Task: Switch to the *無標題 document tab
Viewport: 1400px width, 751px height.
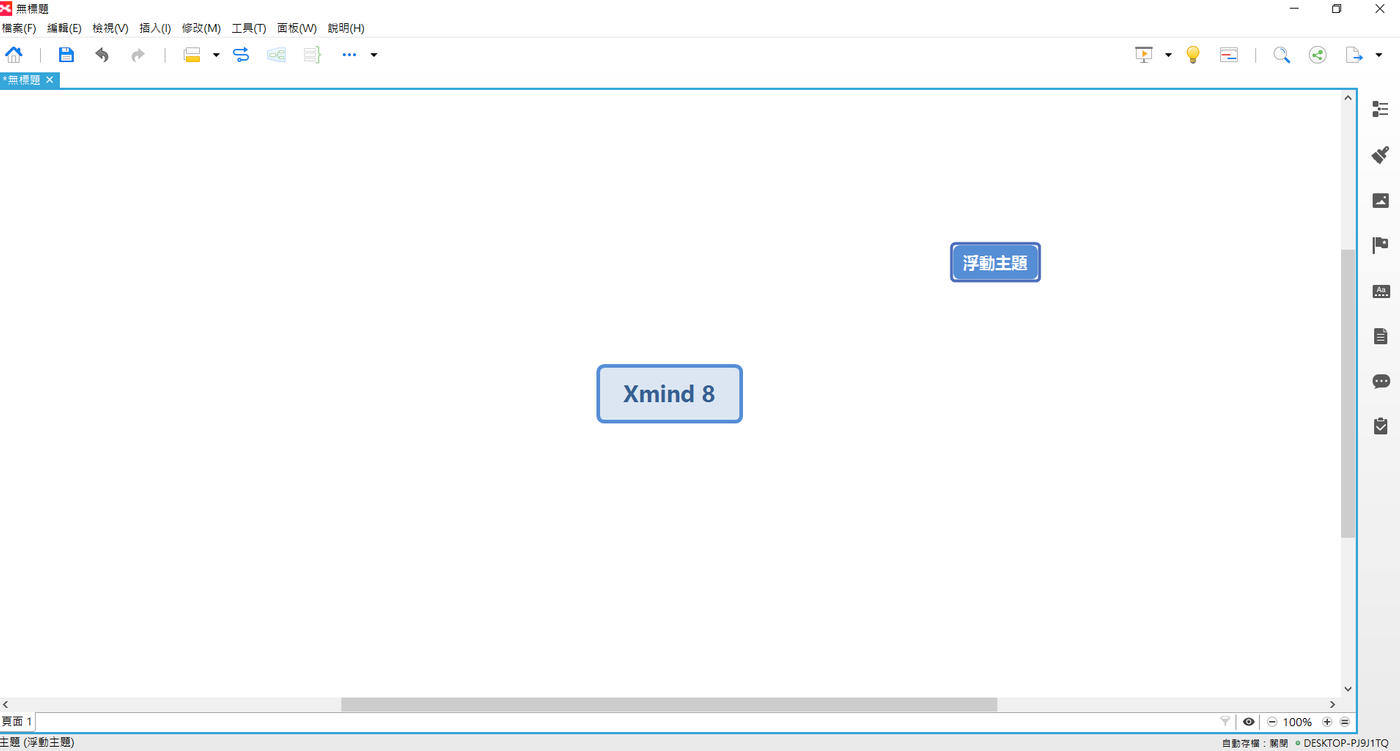Action: point(22,80)
